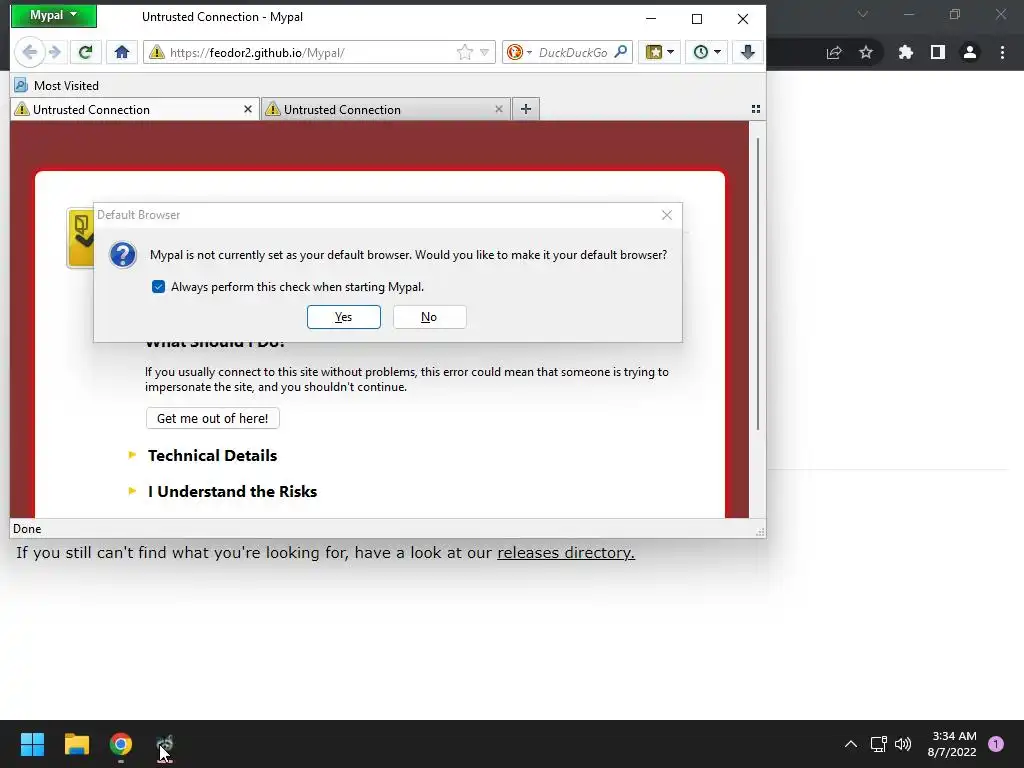The image size is (1024, 768).
Task: Confirm Yes in Default Browser dialog
Action: coord(344,317)
